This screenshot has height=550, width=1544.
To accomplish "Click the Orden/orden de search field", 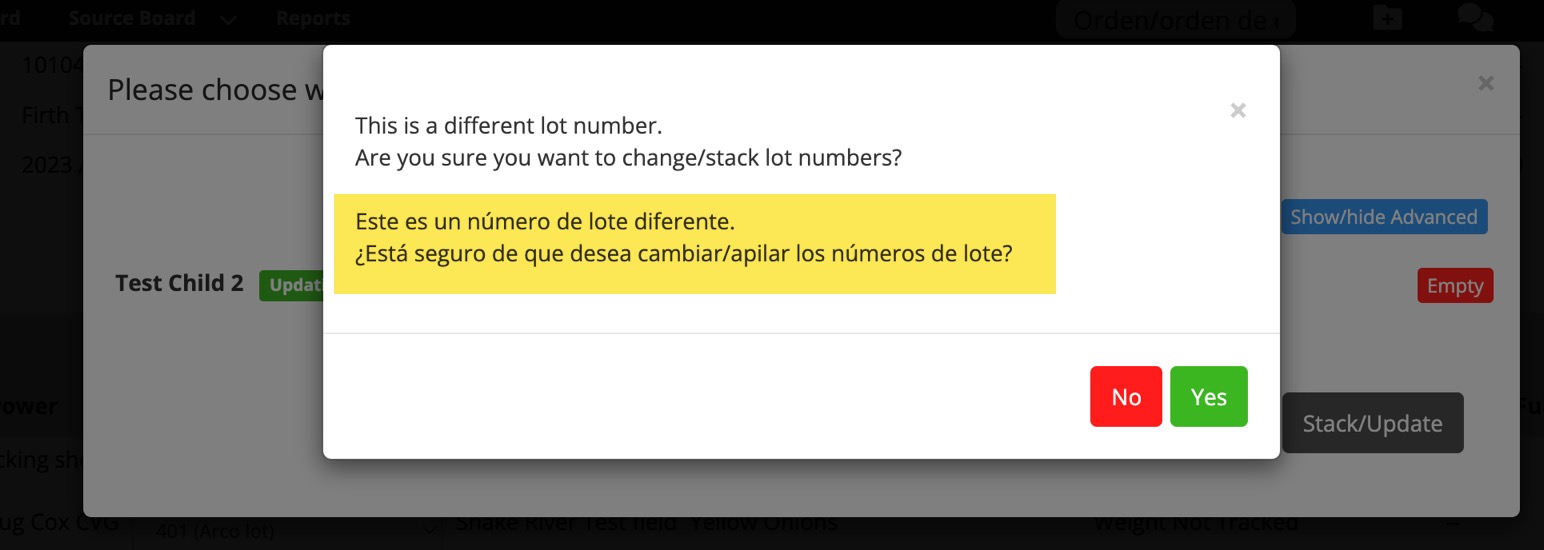I will tap(1175, 20).
